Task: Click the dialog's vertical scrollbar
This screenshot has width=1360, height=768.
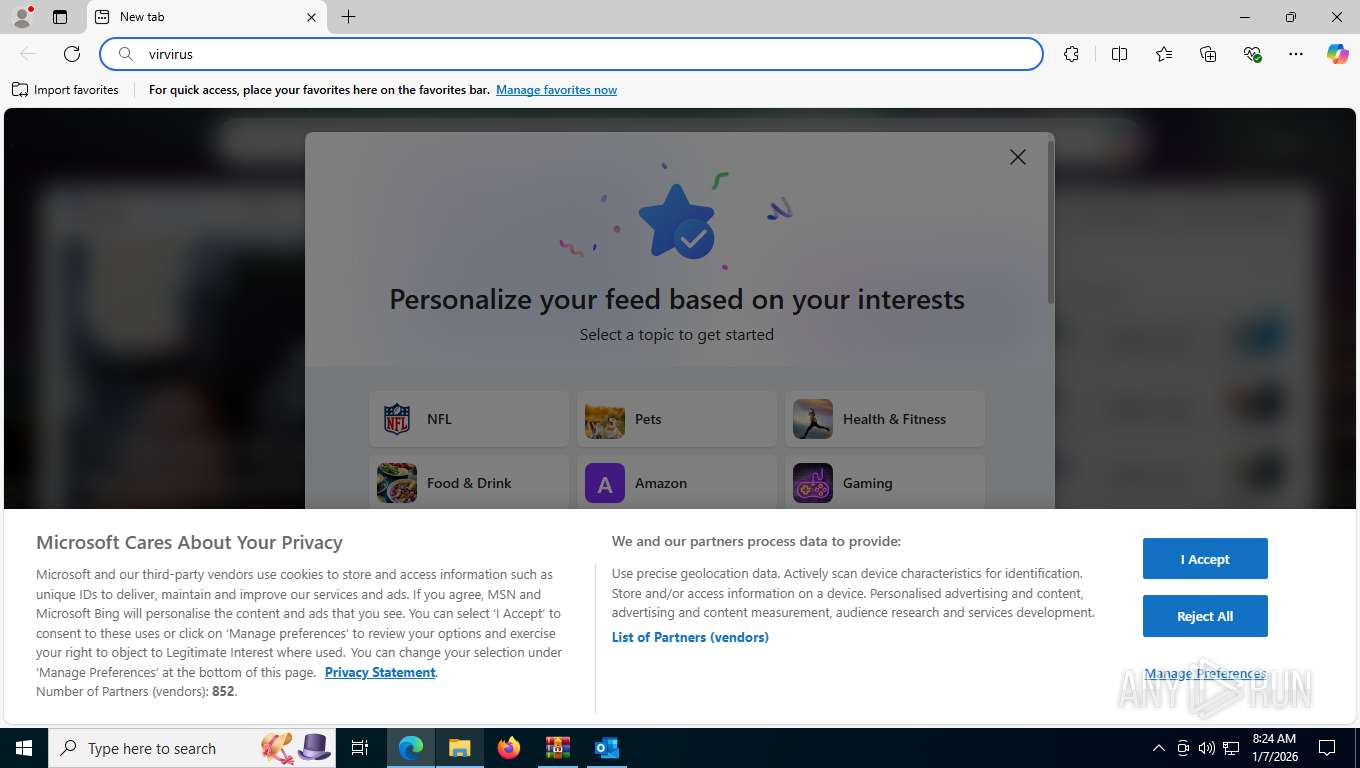Action: [1050, 222]
